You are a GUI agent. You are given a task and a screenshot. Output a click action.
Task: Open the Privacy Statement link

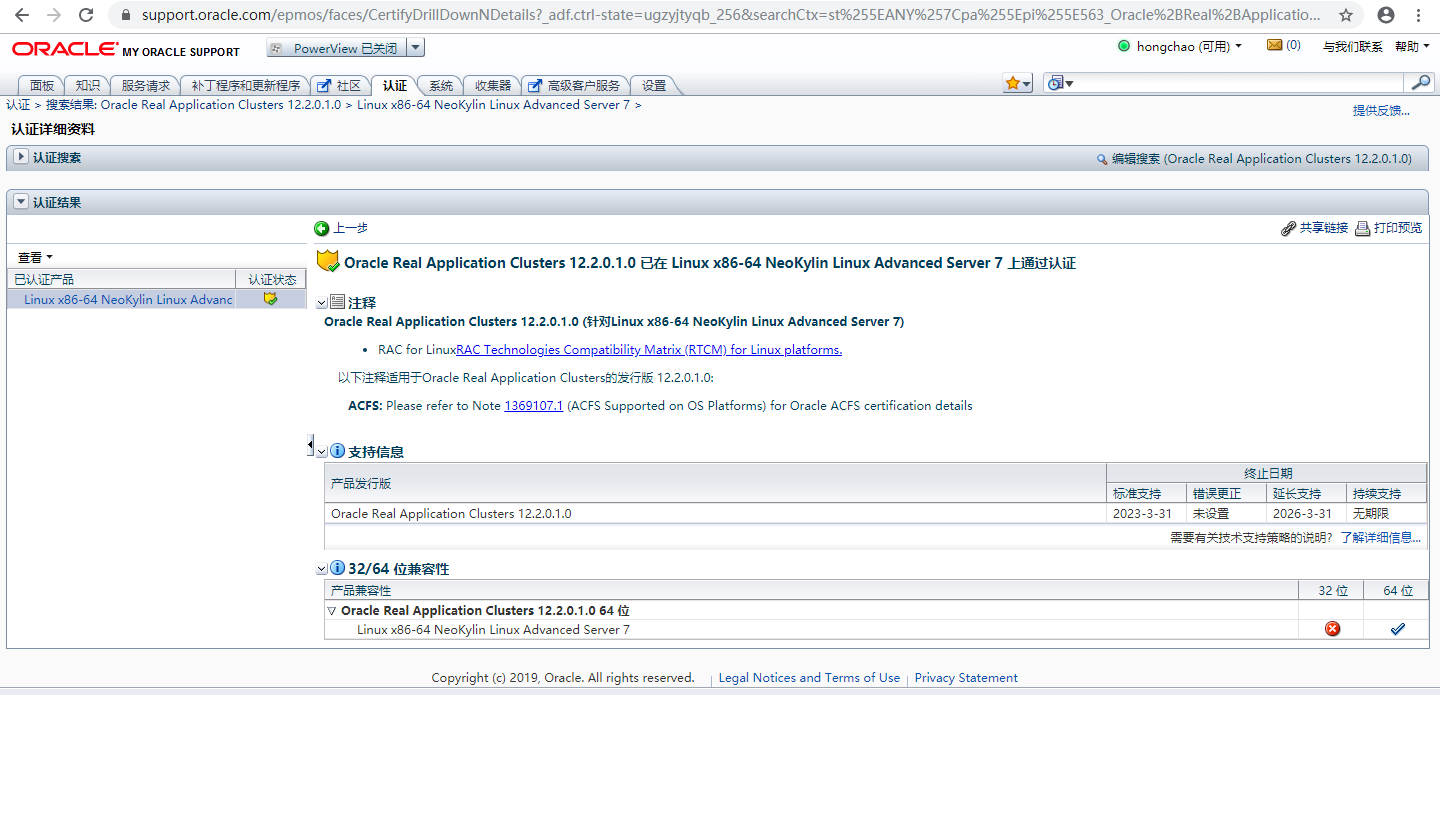tap(966, 678)
